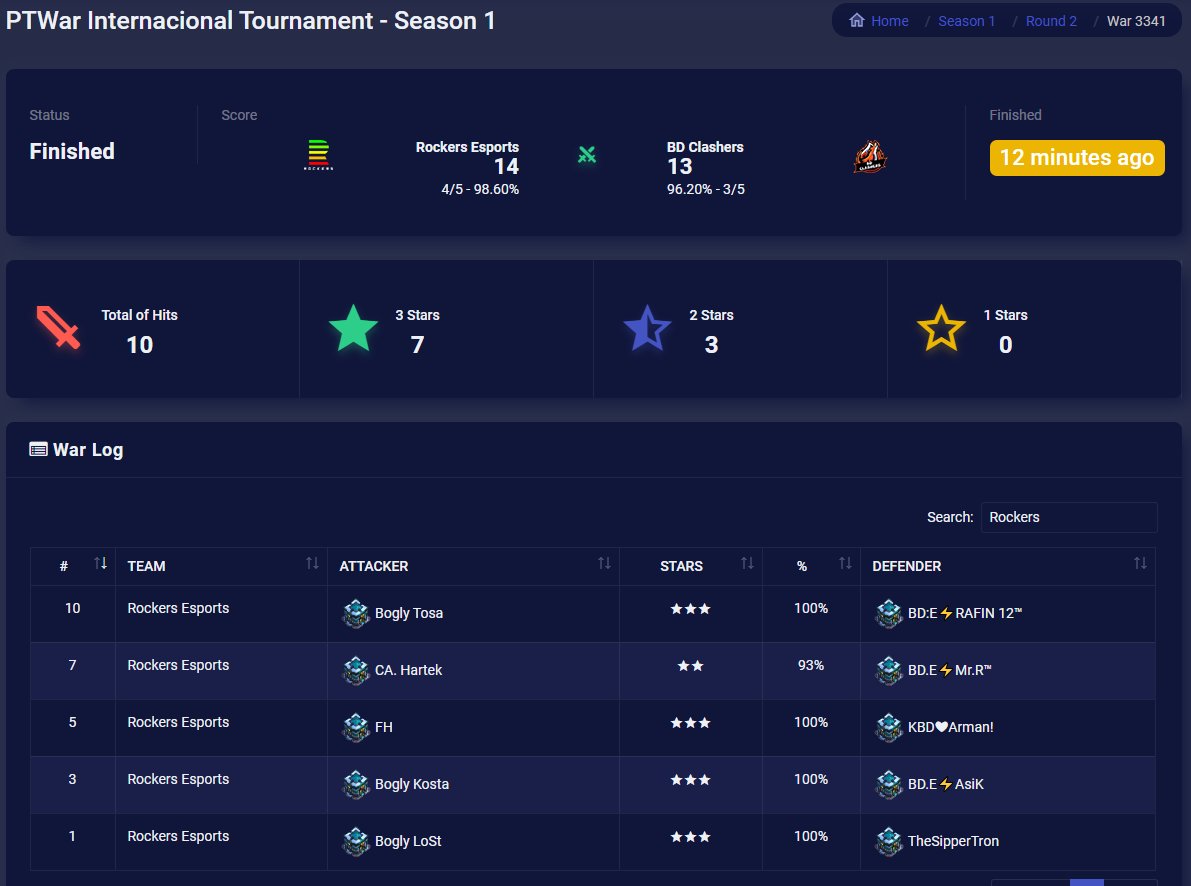Sort table by # column arrows
Viewport: 1191px width, 886px height.
click(100, 563)
